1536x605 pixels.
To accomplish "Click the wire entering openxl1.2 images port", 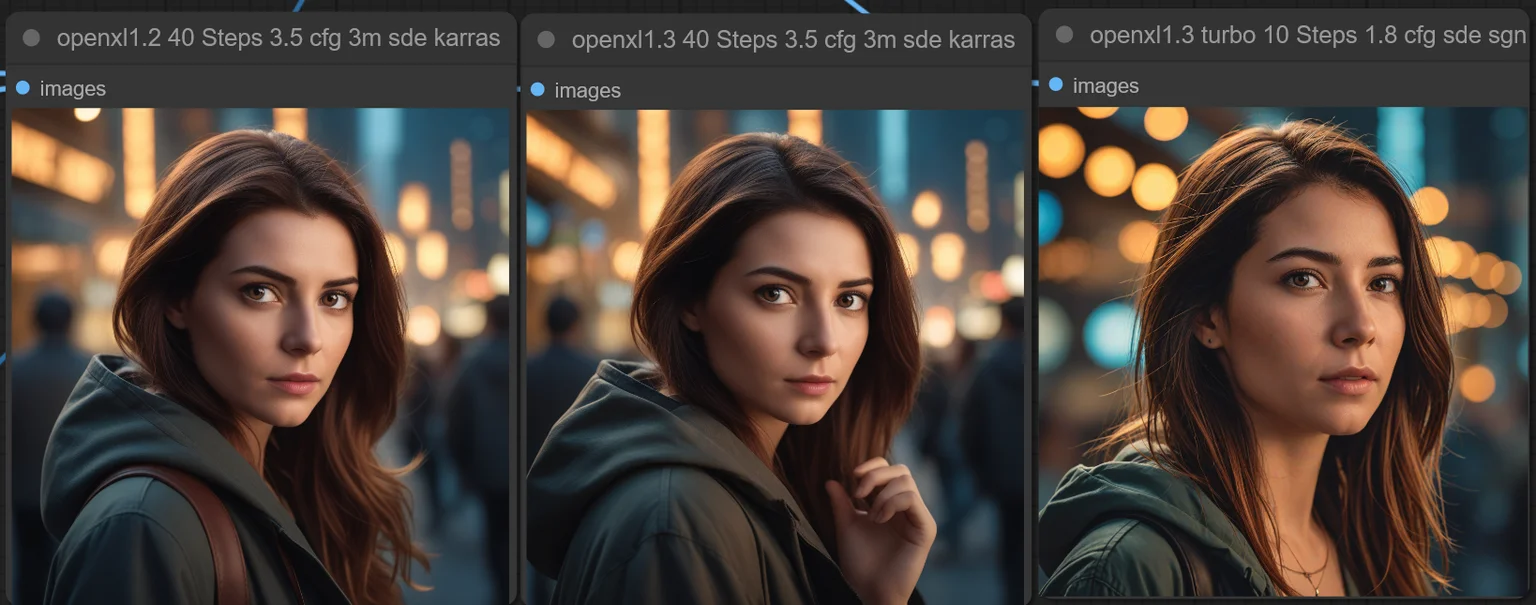I will pyautogui.click(x=3, y=82).
